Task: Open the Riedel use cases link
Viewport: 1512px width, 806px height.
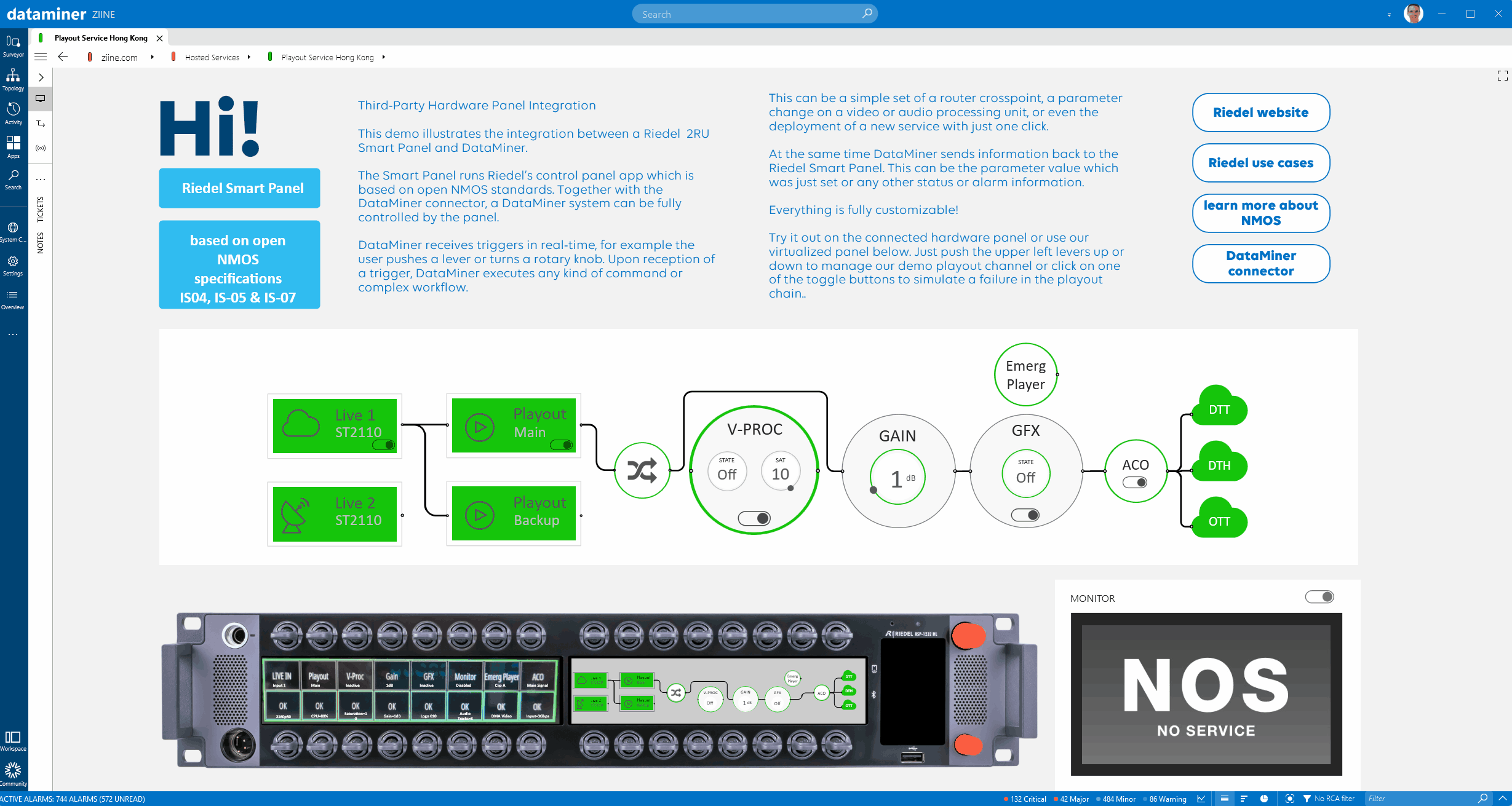Action: 1260,163
